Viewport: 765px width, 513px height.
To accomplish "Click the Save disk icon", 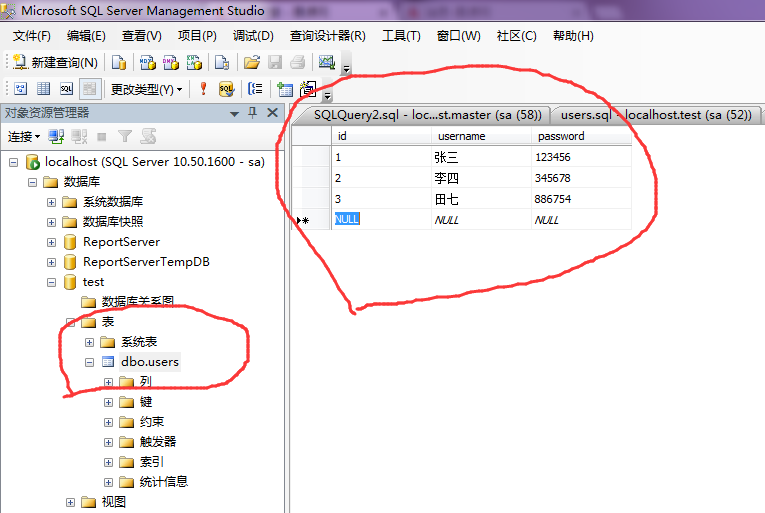I will coord(275,62).
